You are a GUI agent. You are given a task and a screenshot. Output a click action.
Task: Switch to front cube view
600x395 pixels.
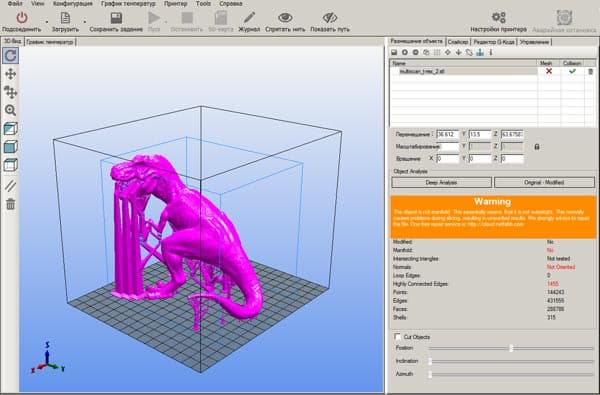click(x=10, y=147)
